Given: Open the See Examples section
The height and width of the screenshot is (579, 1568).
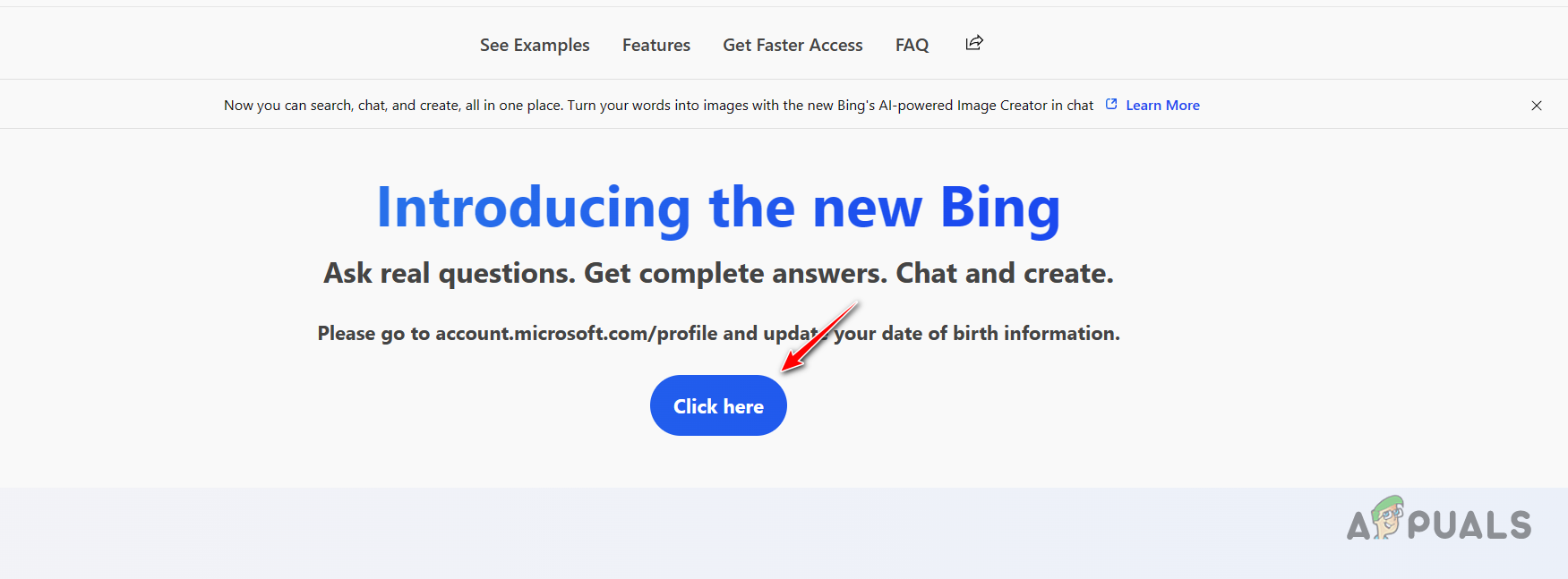Looking at the screenshot, I should [x=534, y=44].
